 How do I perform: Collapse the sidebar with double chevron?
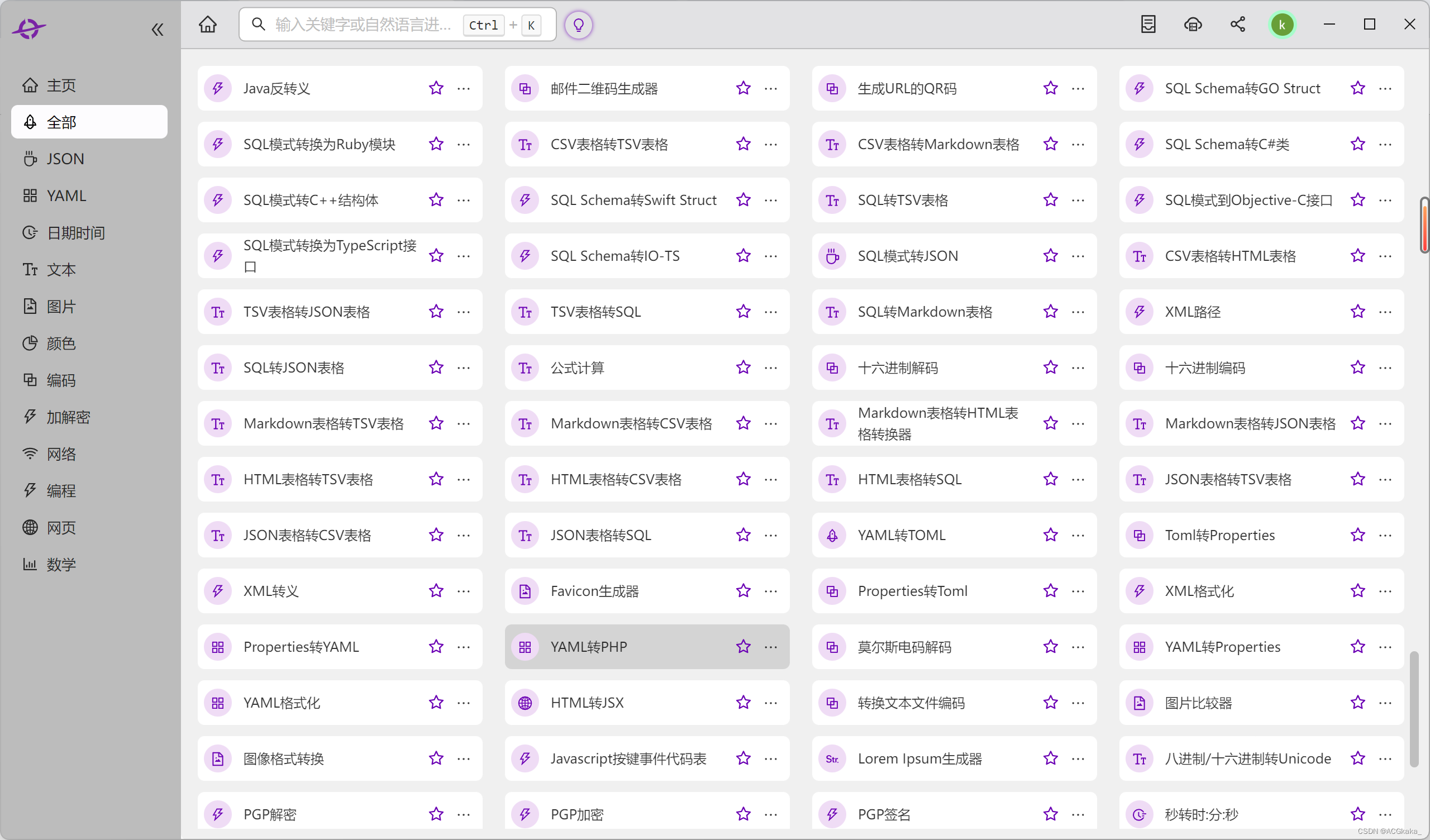[x=157, y=30]
